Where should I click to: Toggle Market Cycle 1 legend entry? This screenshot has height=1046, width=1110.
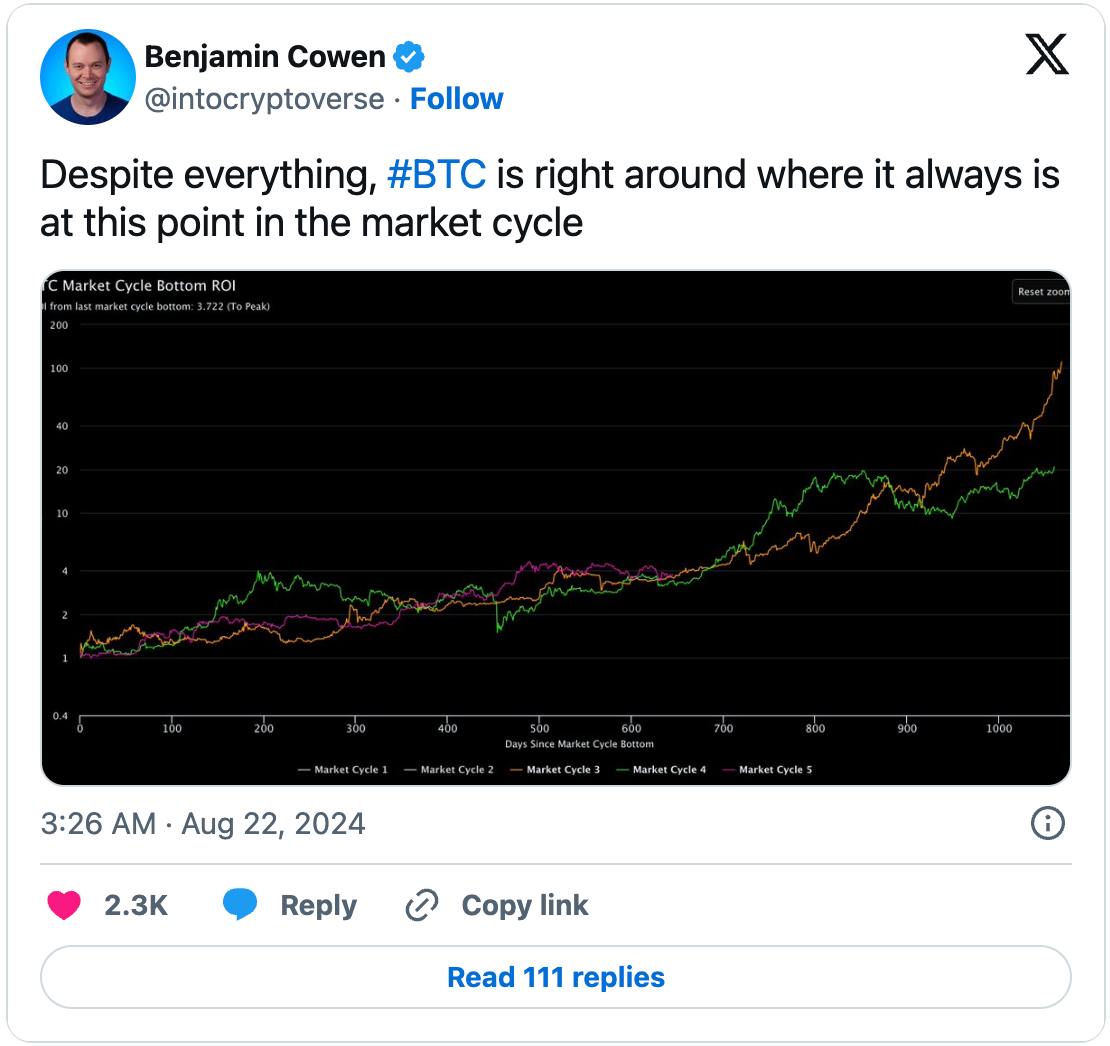click(343, 769)
